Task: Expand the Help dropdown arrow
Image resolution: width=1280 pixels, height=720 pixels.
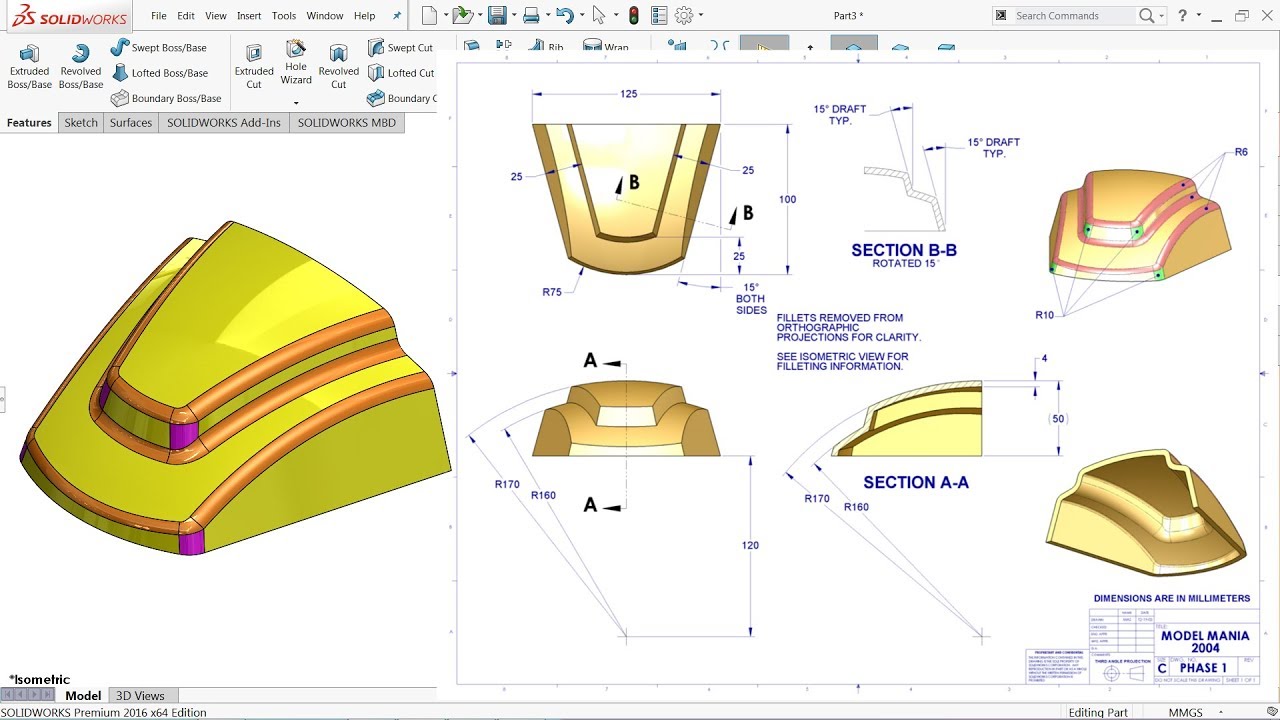Action: (1199, 15)
